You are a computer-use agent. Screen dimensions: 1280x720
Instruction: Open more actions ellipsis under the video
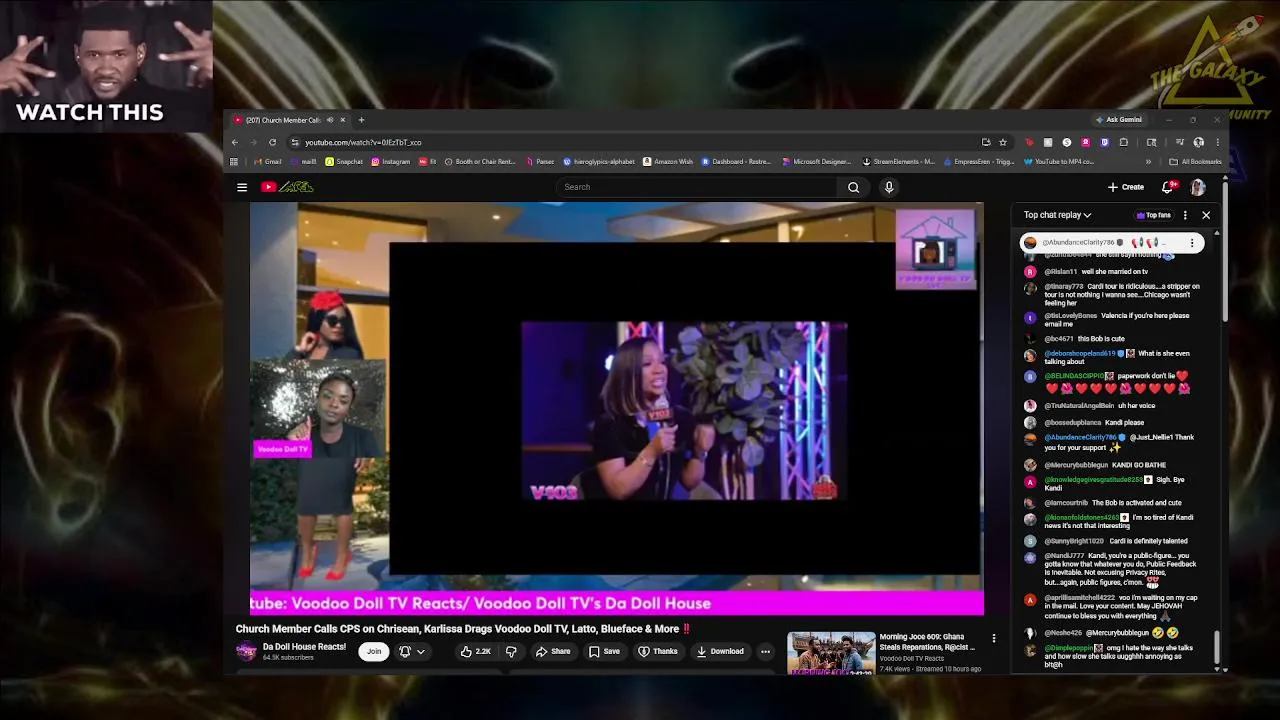765,652
